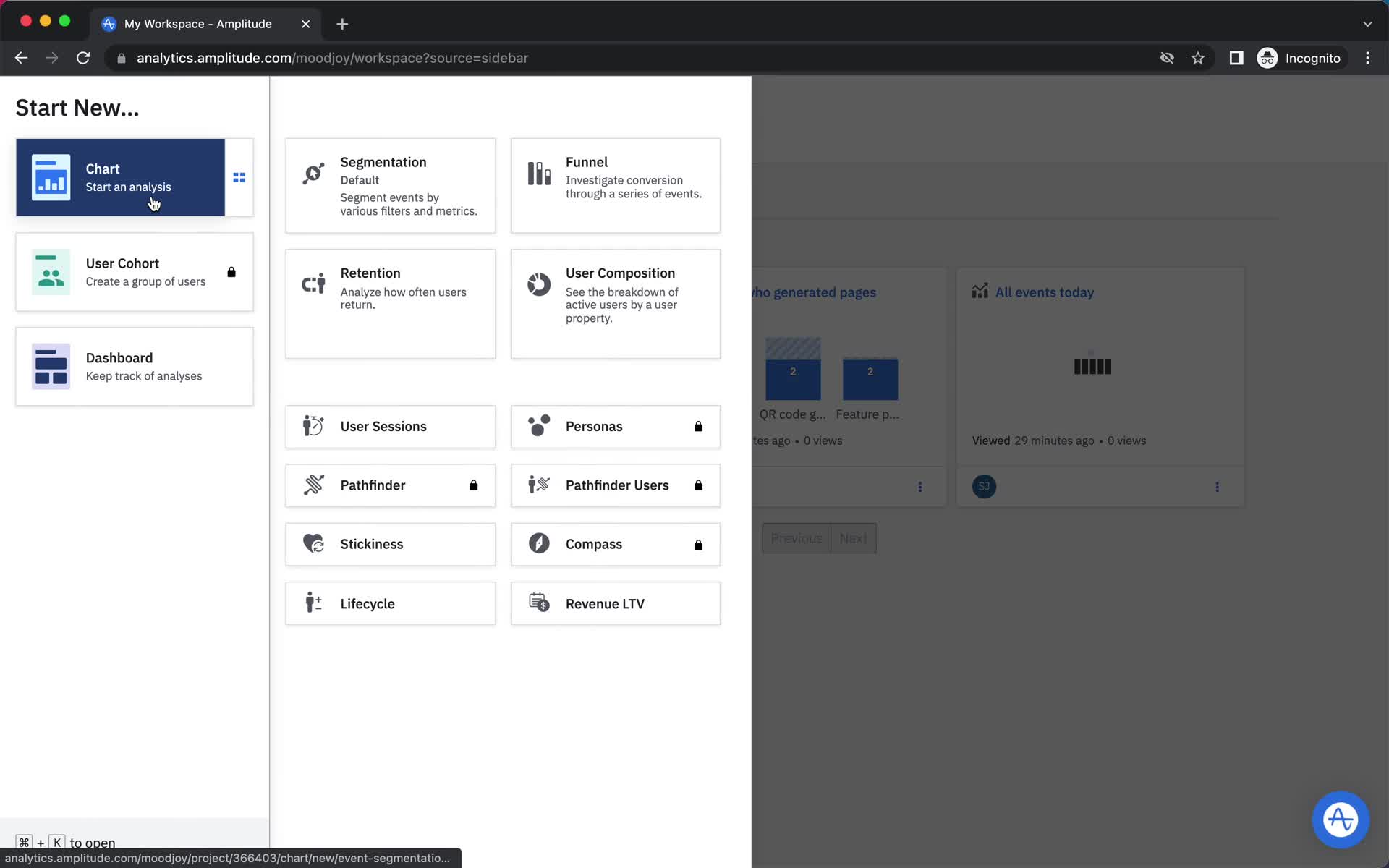Toggle the locked Pathfinder Users option

pyautogui.click(x=615, y=485)
